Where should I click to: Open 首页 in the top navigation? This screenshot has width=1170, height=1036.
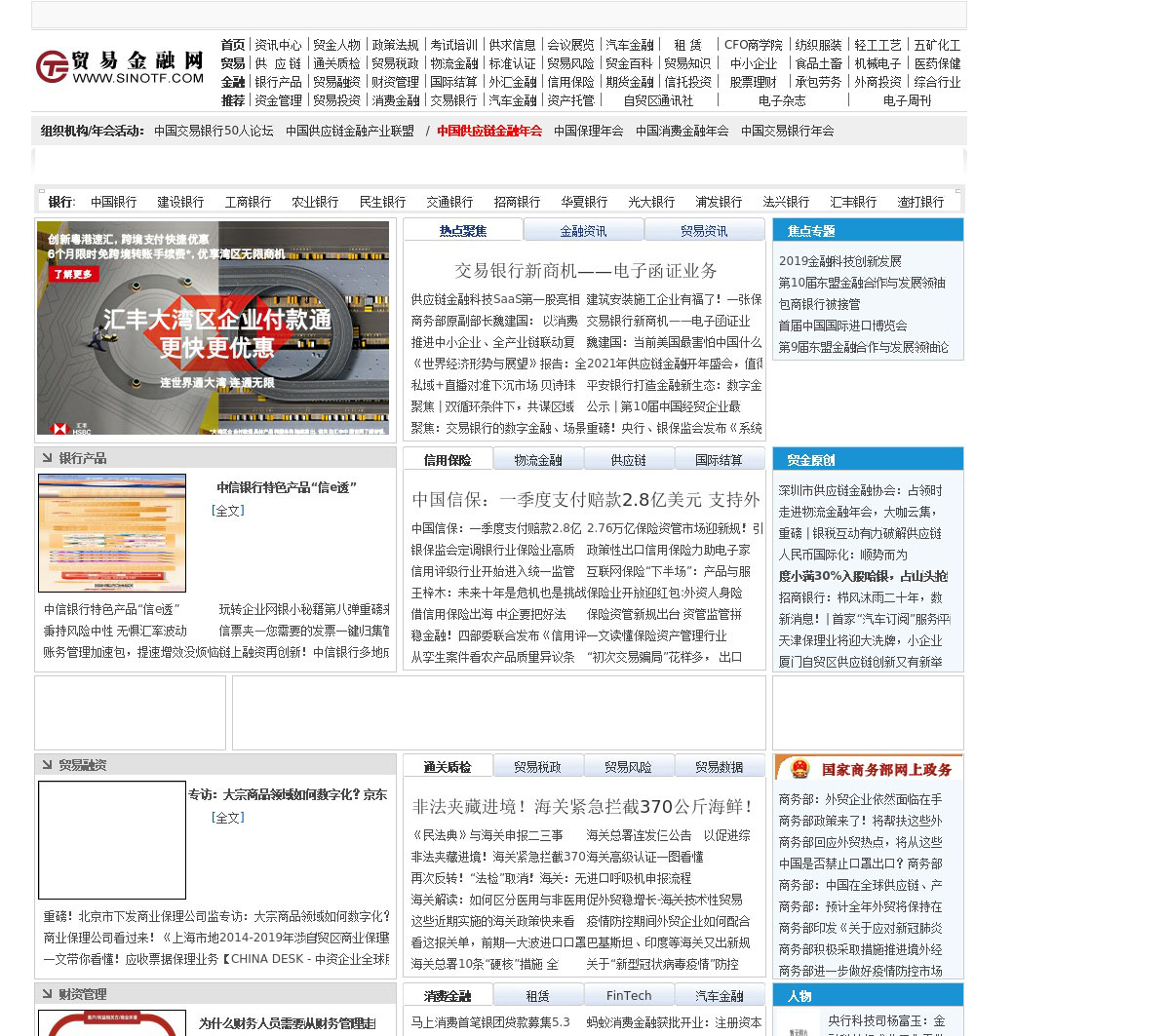click(233, 45)
